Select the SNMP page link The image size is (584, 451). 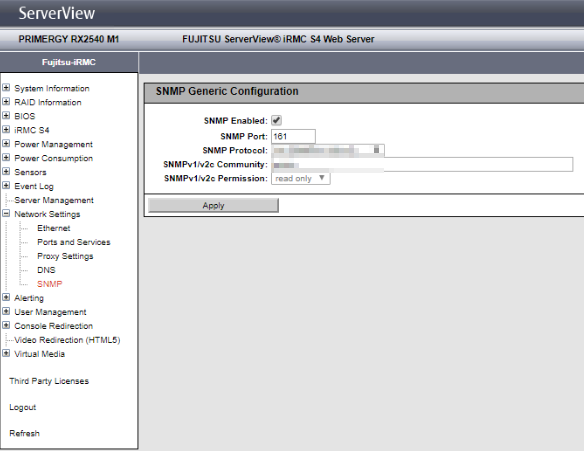point(50,284)
